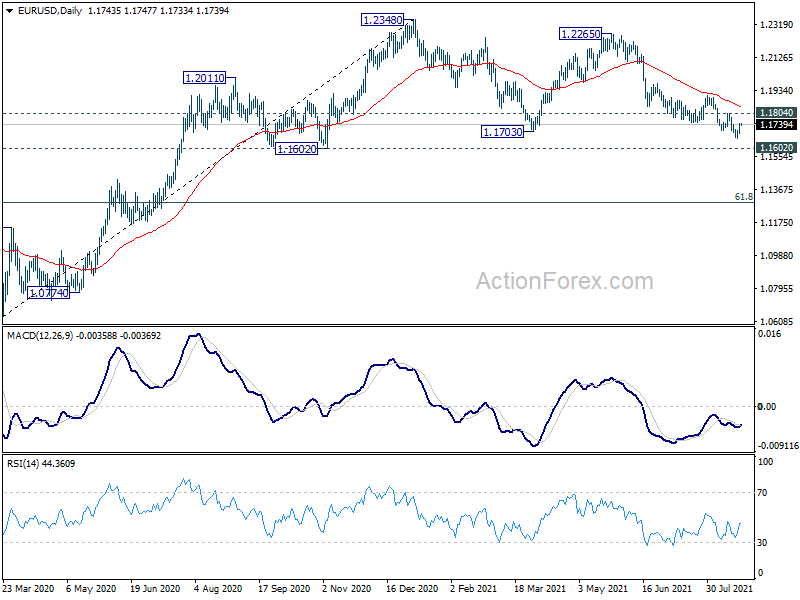
Task: Click the current price tag 1.17394
Action: click(x=777, y=124)
